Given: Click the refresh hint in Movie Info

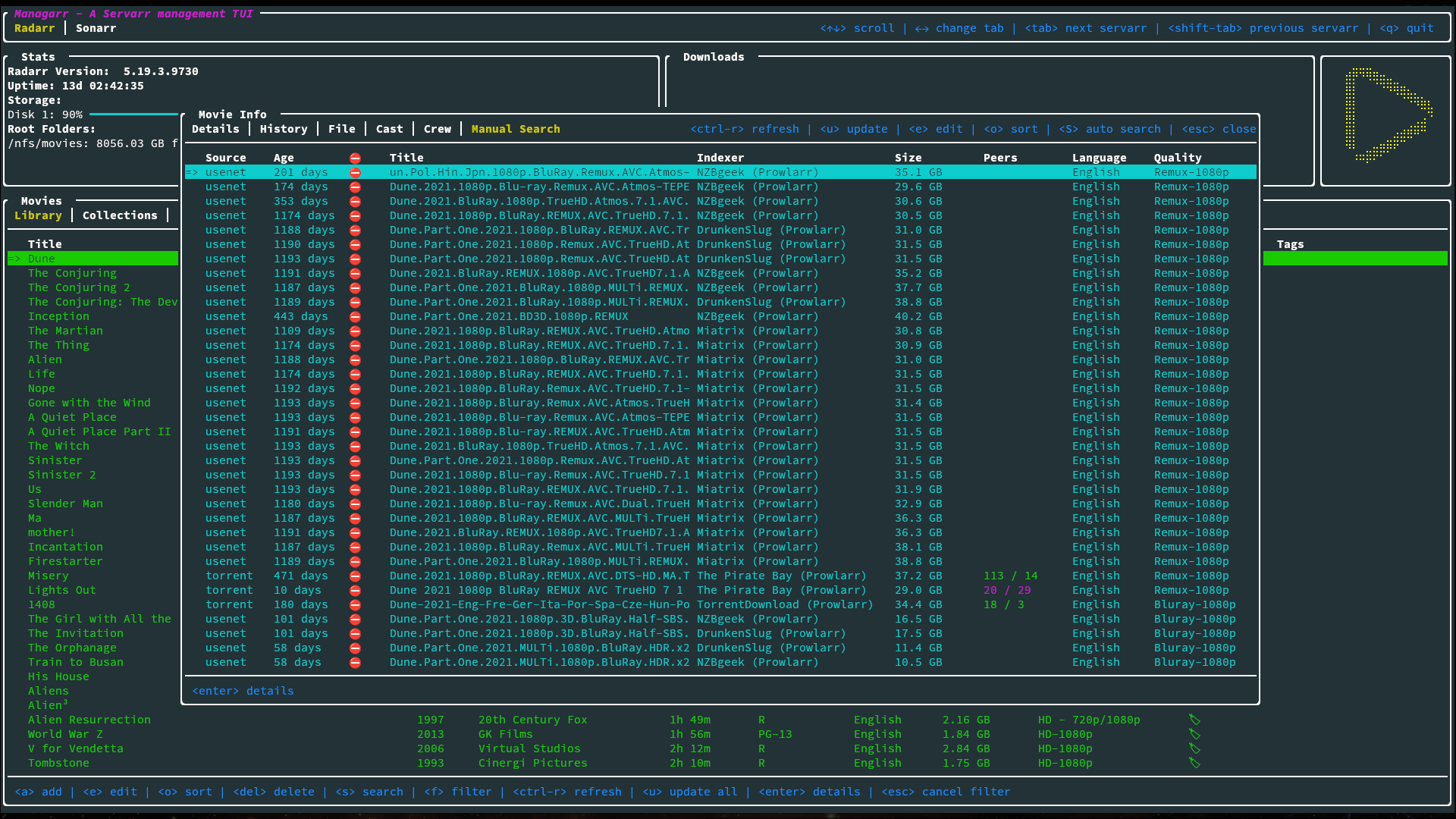Looking at the screenshot, I should tap(744, 129).
